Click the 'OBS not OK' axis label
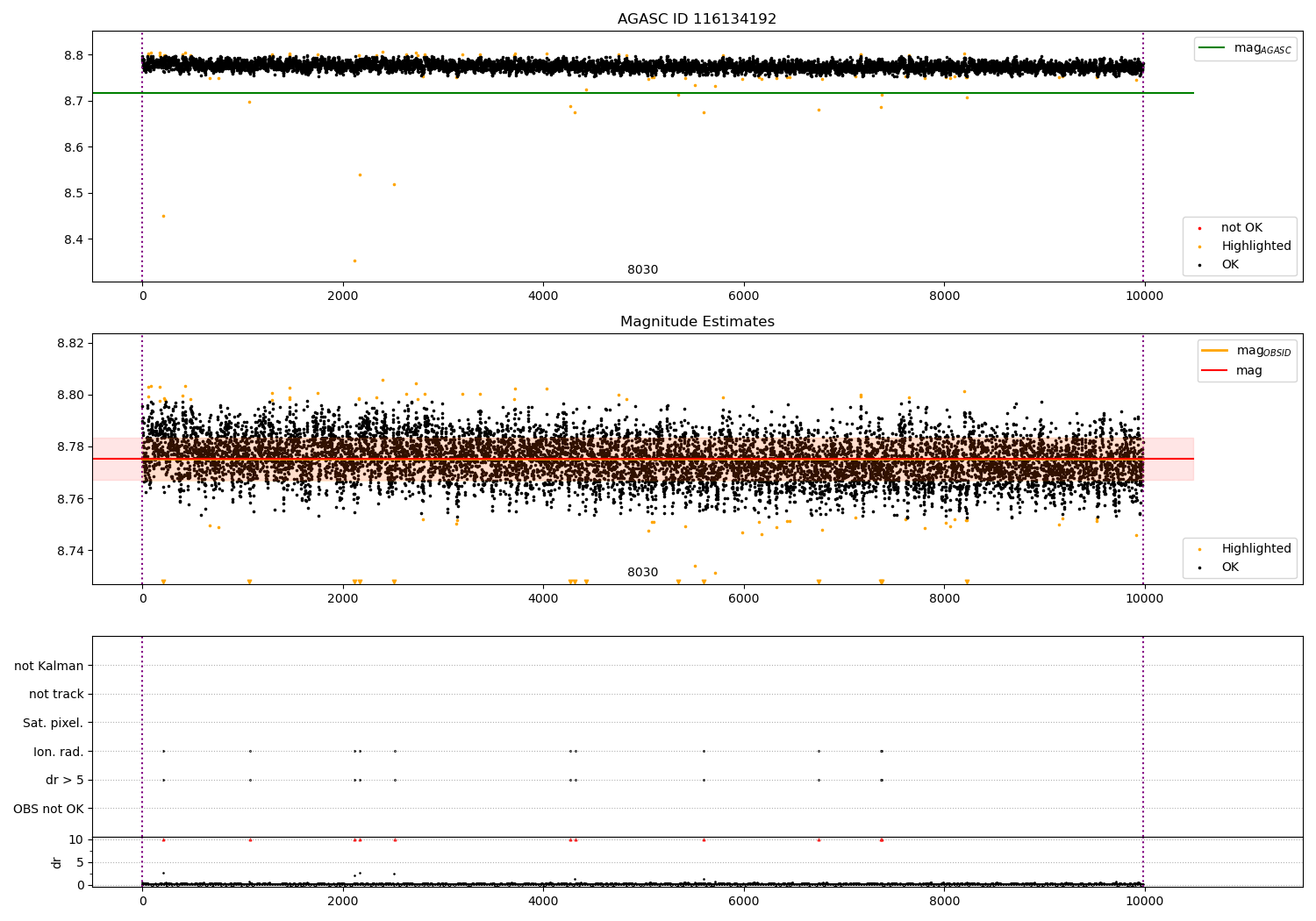This screenshot has width=1316, height=921. tap(48, 809)
